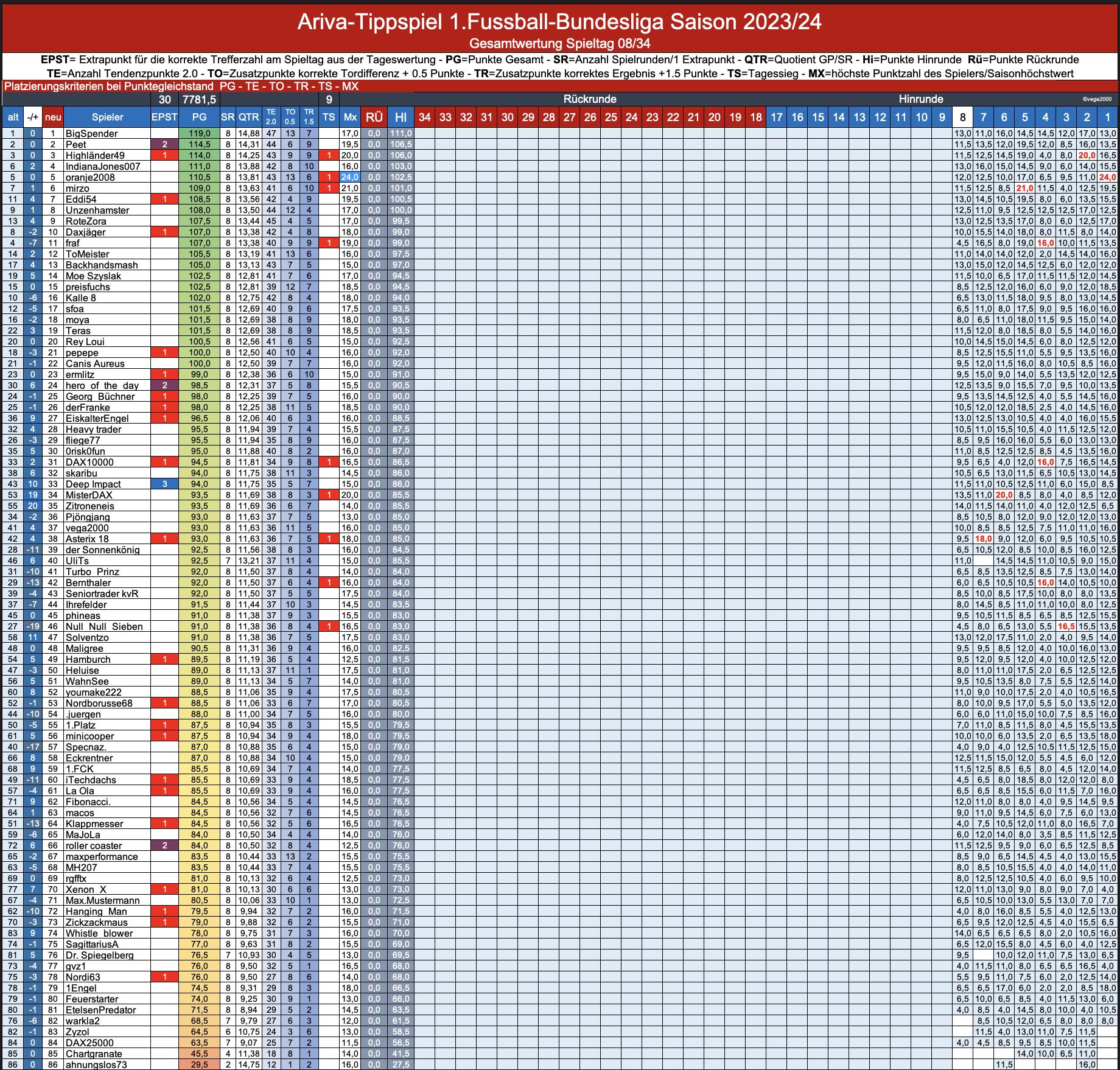Click player 'roller coaster'

coord(94,845)
